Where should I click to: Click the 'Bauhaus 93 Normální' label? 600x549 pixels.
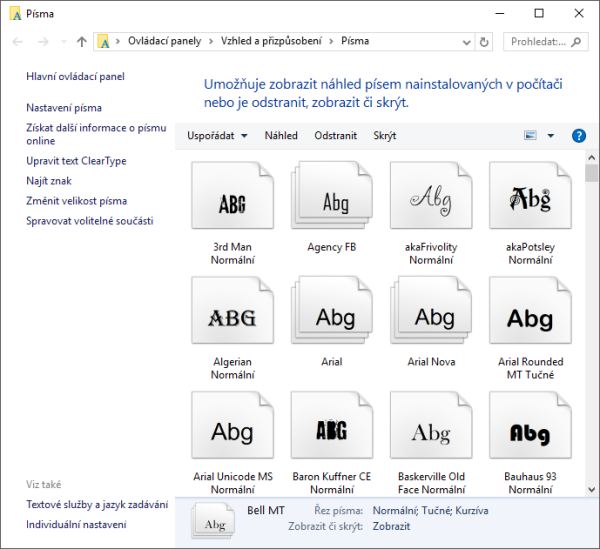point(530,483)
